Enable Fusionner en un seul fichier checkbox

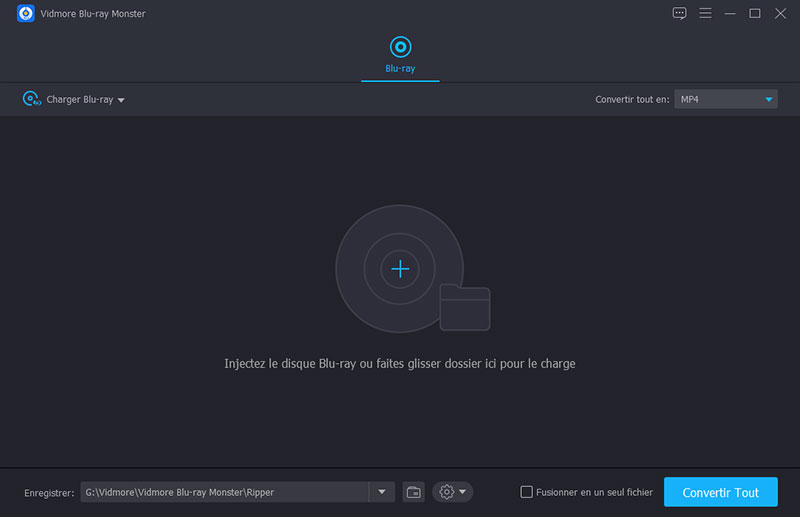(527, 492)
